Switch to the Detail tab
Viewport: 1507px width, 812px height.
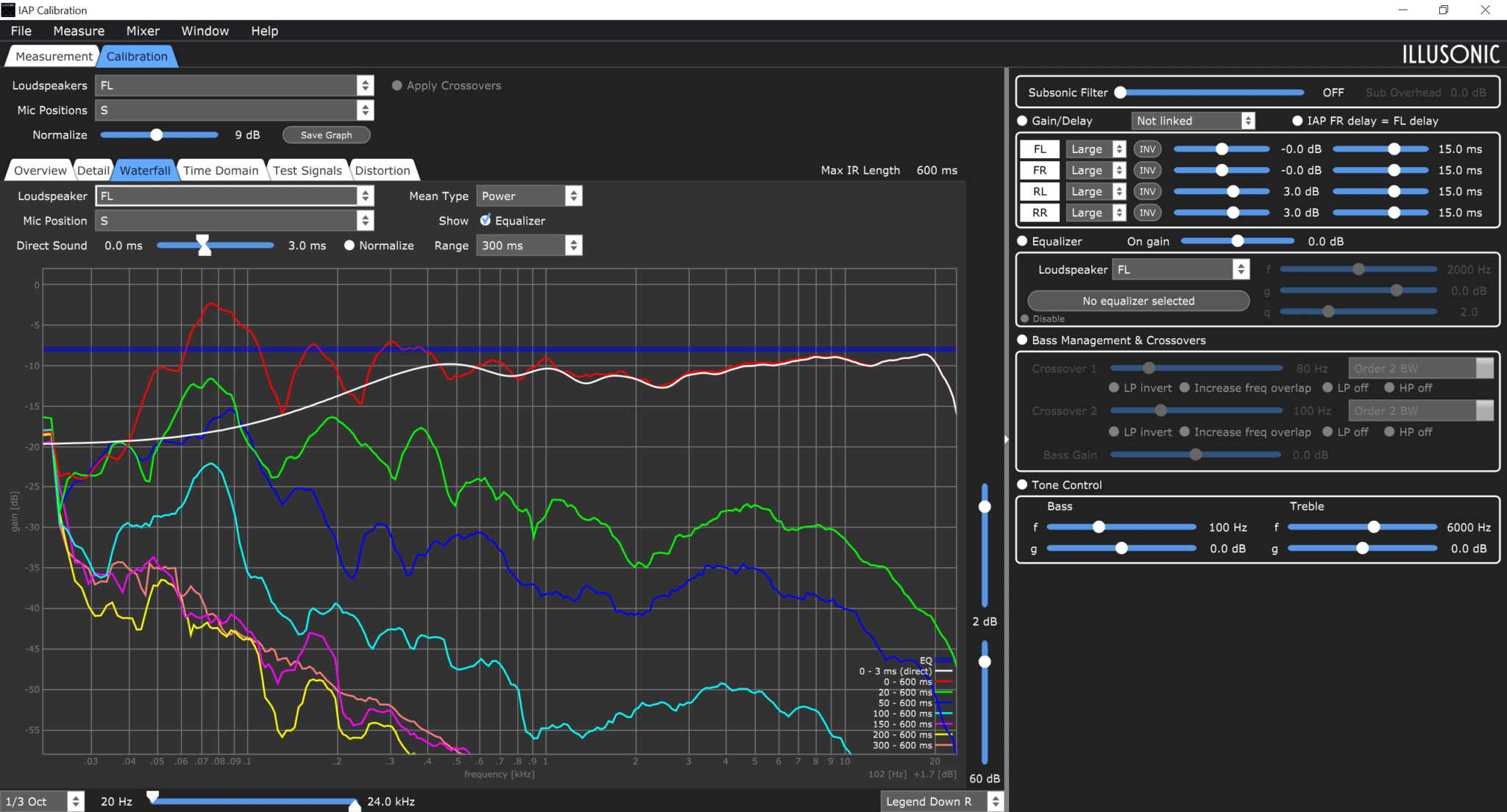[93, 171]
